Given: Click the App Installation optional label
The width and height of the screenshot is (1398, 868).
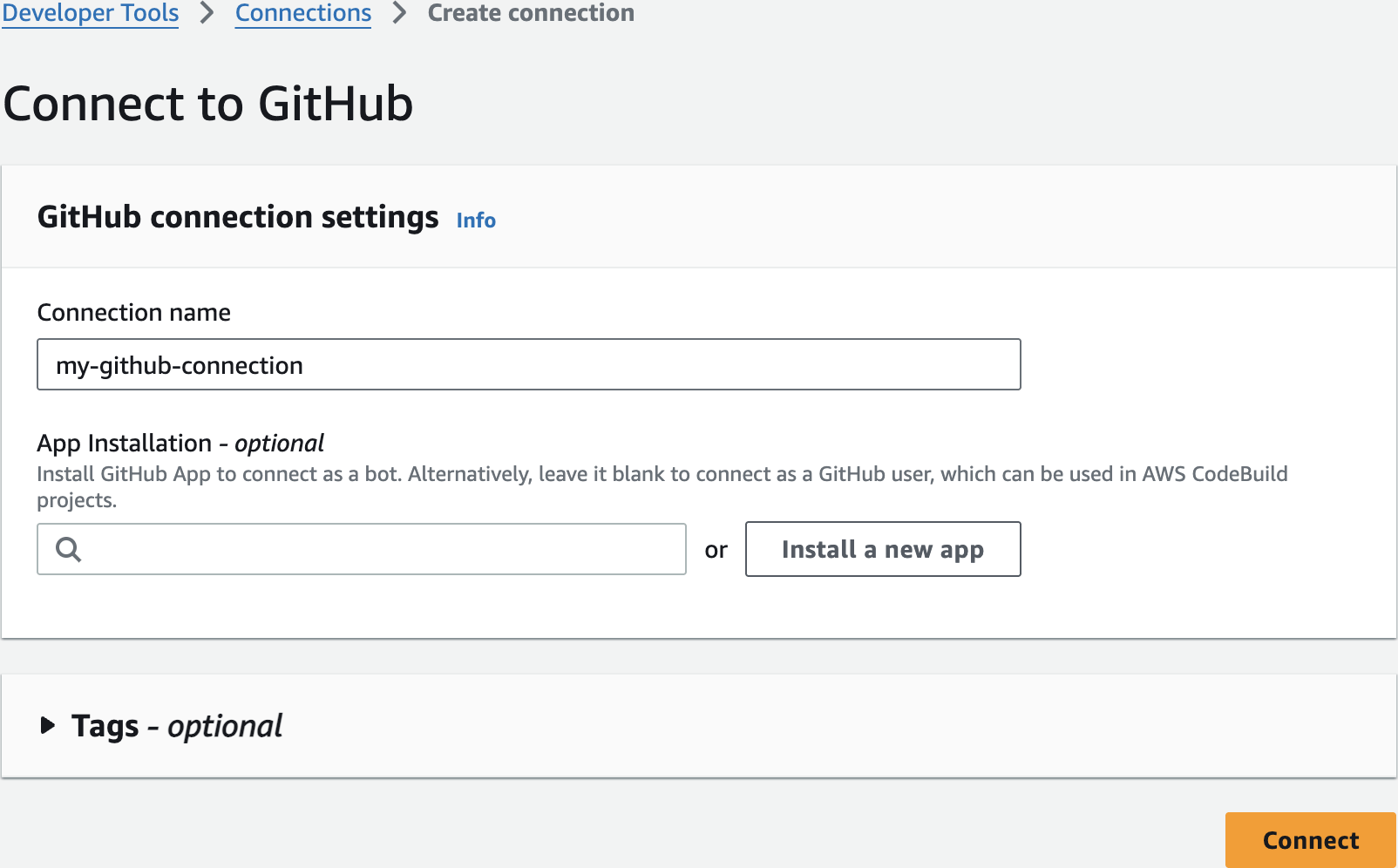Looking at the screenshot, I should coord(180,444).
